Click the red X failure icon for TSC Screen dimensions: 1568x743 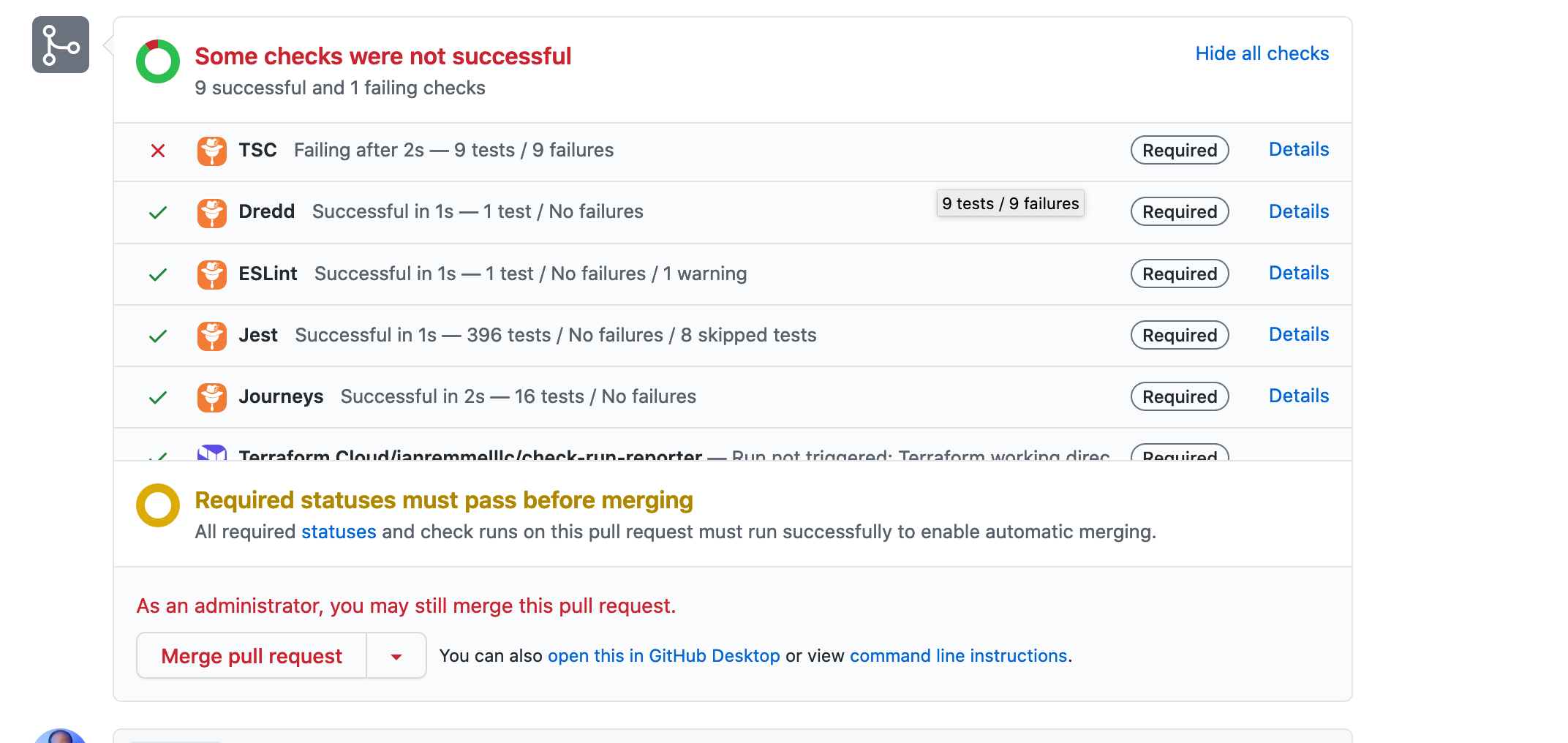click(158, 151)
